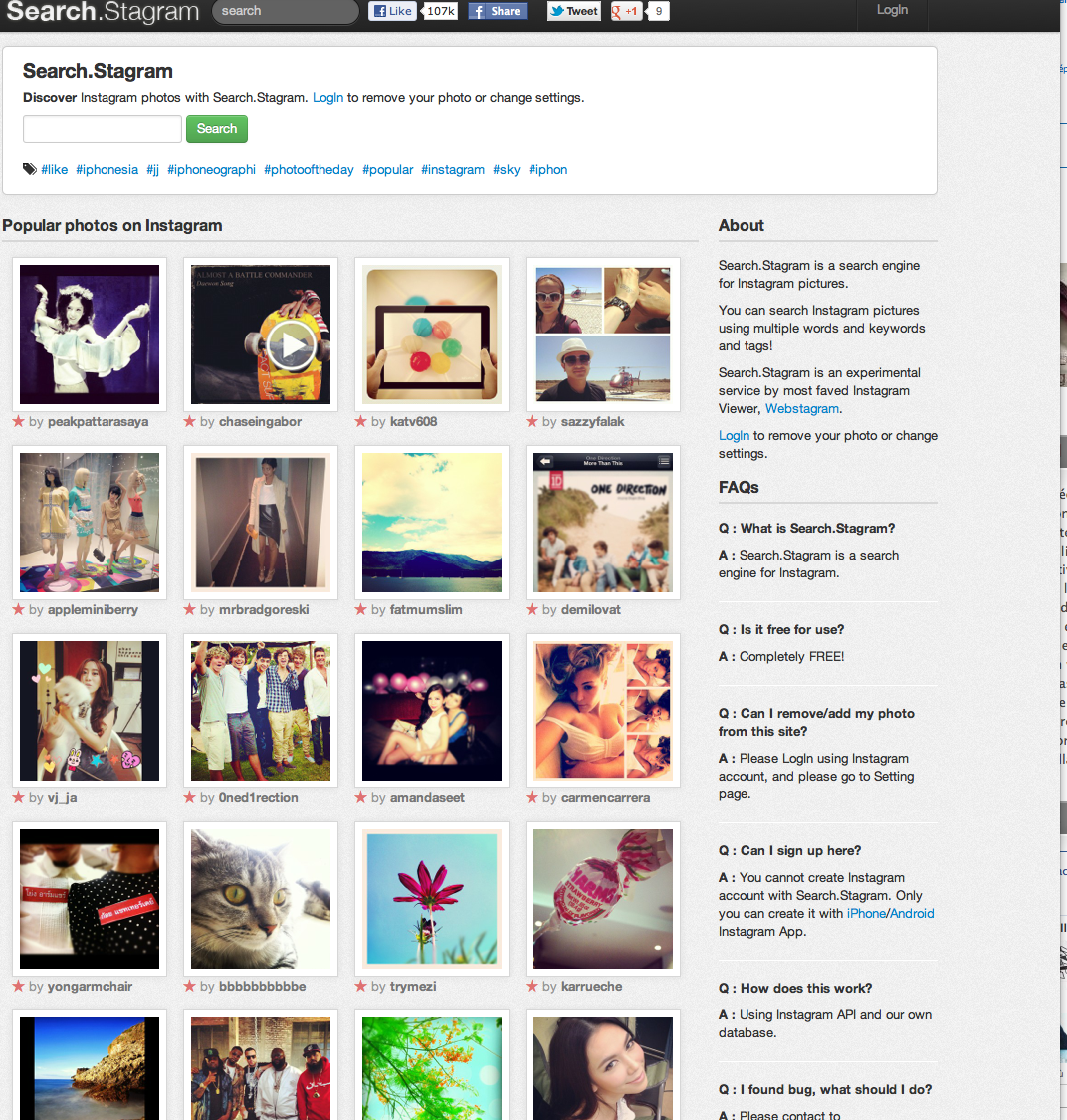The width and height of the screenshot is (1067, 1120).
Task: Play the video by chaseingabor
Action: coord(292,345)
